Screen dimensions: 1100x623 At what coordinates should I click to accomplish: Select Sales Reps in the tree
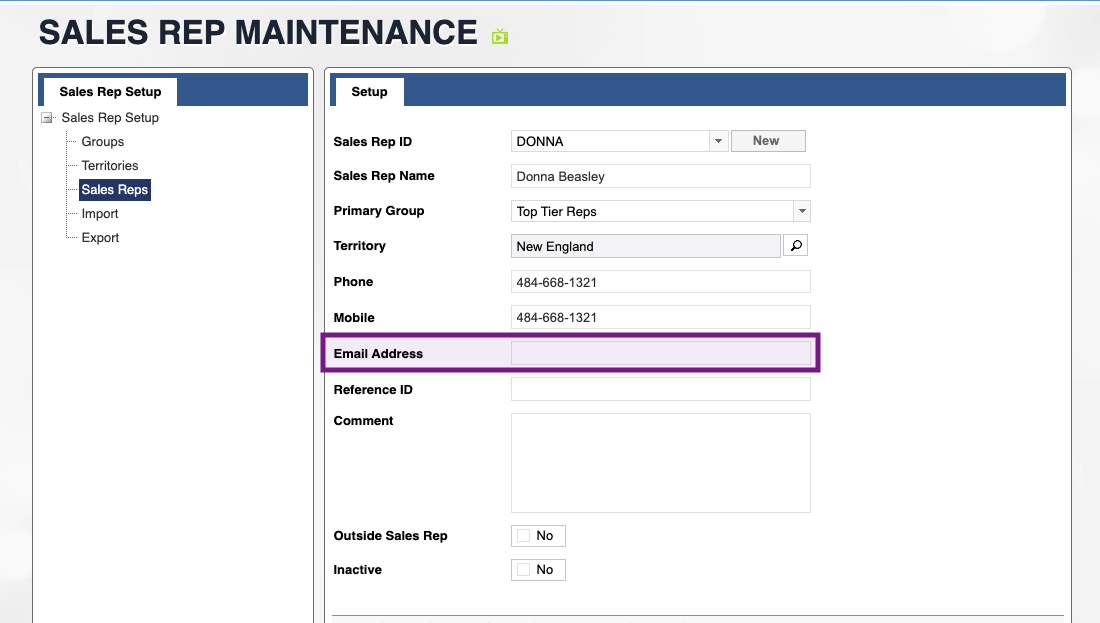pos(115,190)
